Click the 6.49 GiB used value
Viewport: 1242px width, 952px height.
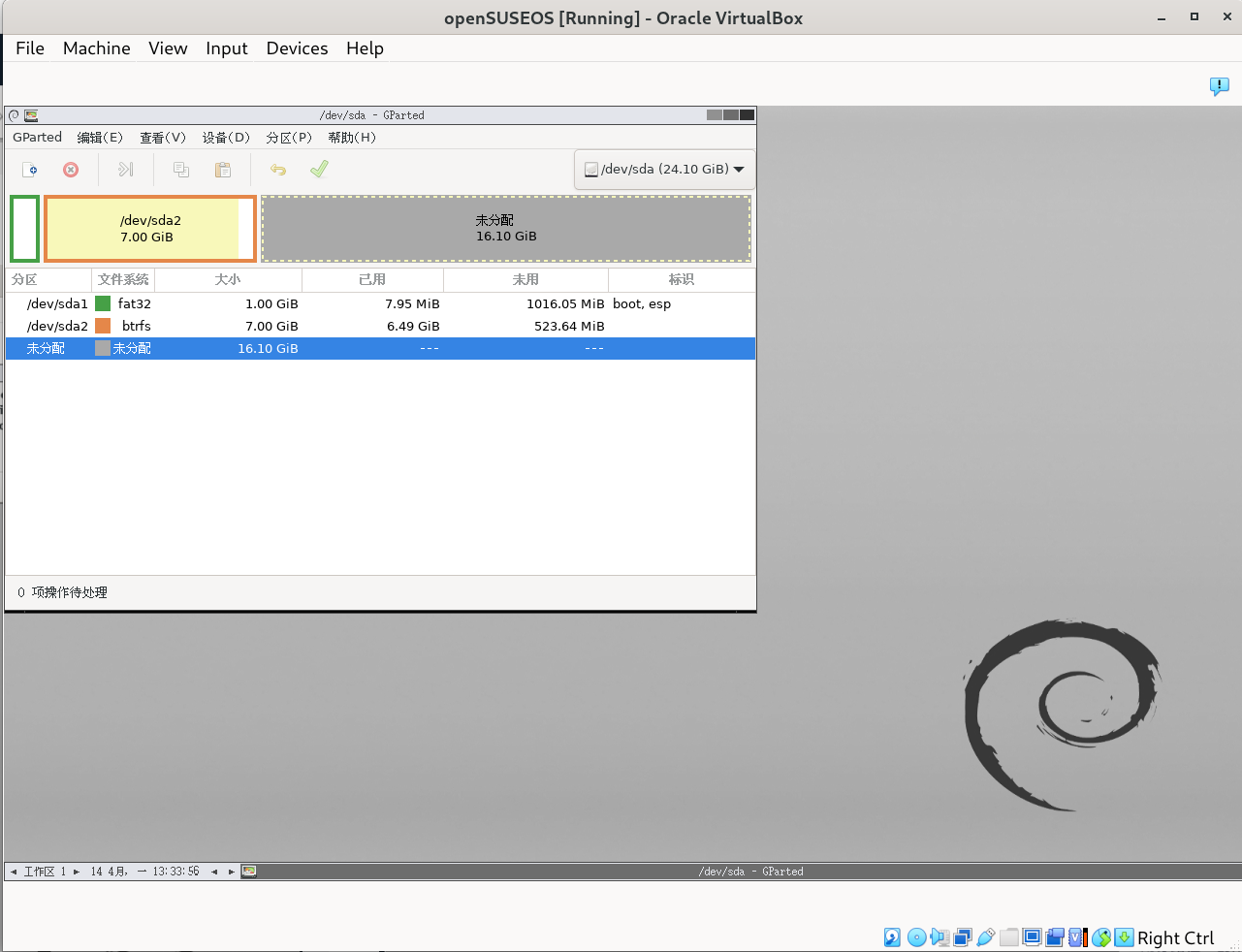413,326
